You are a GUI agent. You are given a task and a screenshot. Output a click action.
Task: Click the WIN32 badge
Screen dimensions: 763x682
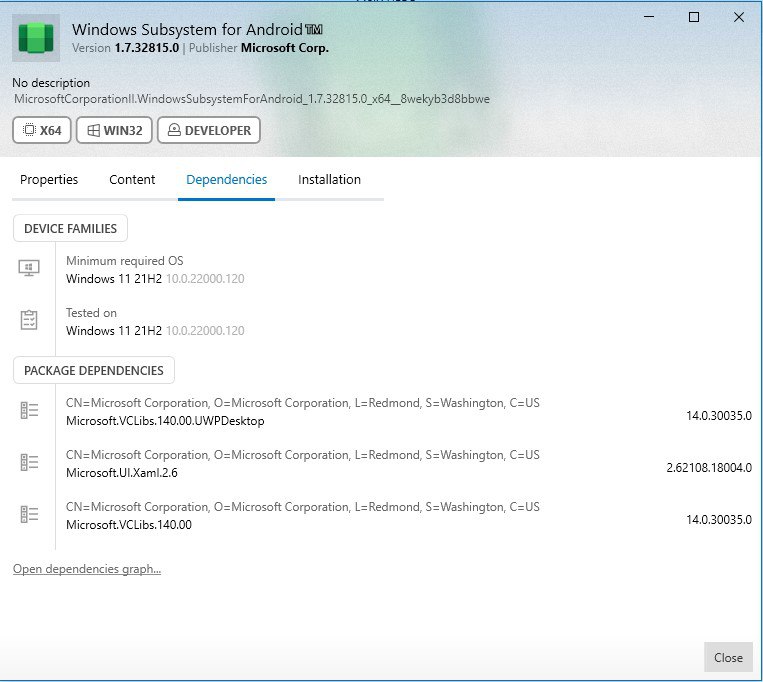[114, 130]
